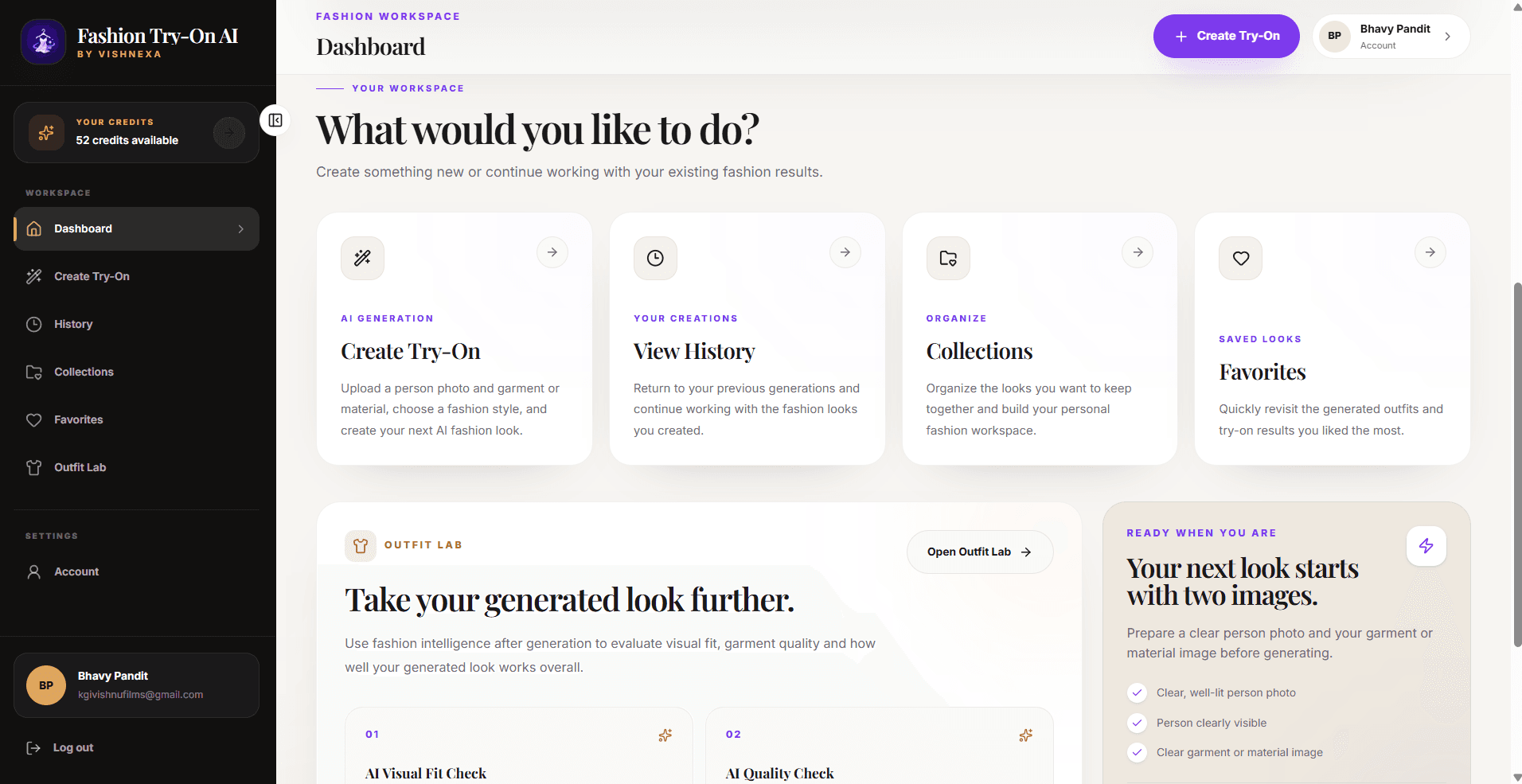Click scrollbar down arrow
Image resolution: width=1522 pixels, height=784 pixels.
click(1517, 778)
